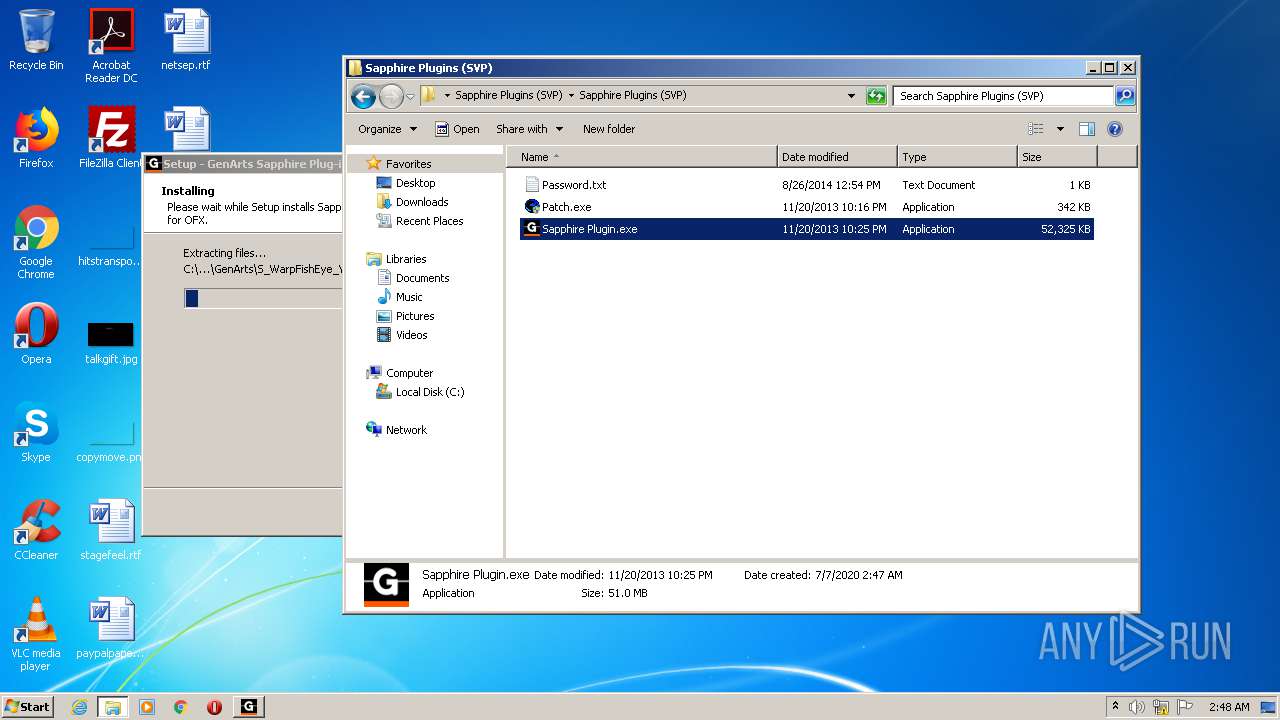
Task: Open stagefeel.rtf desktop document
Action: tap(111, 530)
